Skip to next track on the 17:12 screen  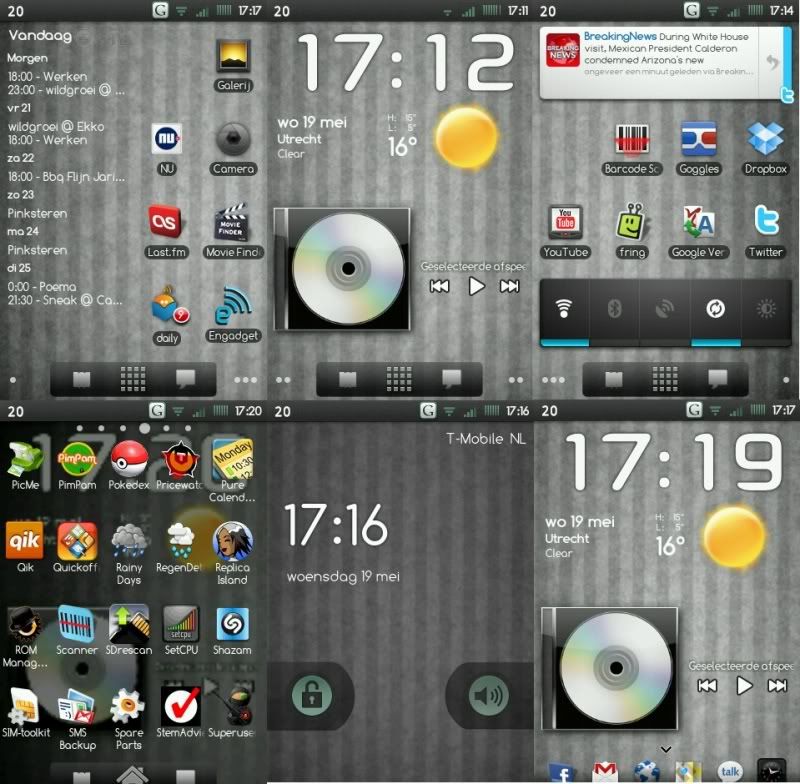coord(509,286)
